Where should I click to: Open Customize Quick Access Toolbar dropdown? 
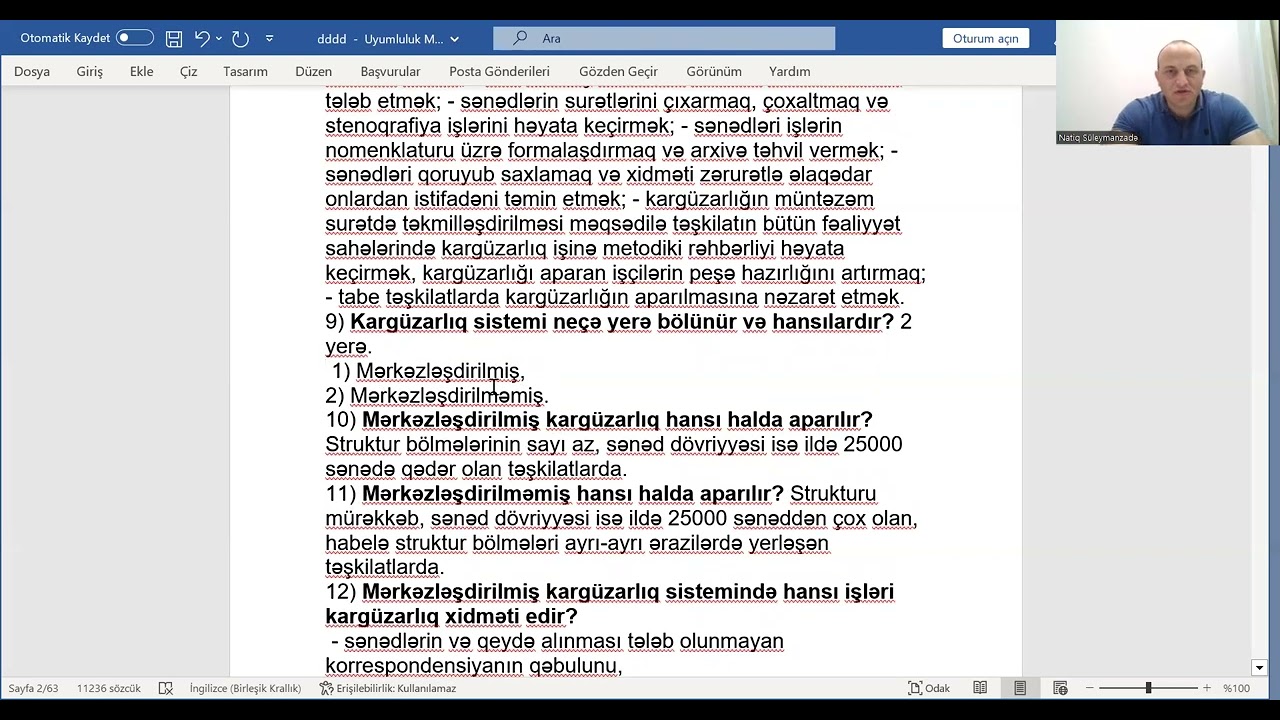(269, 38)
